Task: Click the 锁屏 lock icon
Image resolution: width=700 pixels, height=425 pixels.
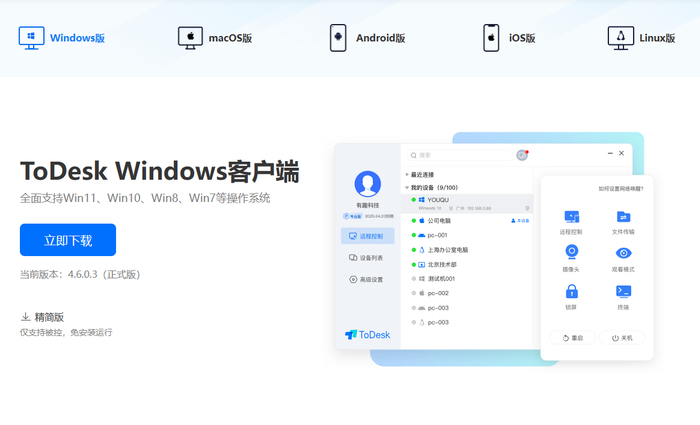Action: (x=571, y=291)
